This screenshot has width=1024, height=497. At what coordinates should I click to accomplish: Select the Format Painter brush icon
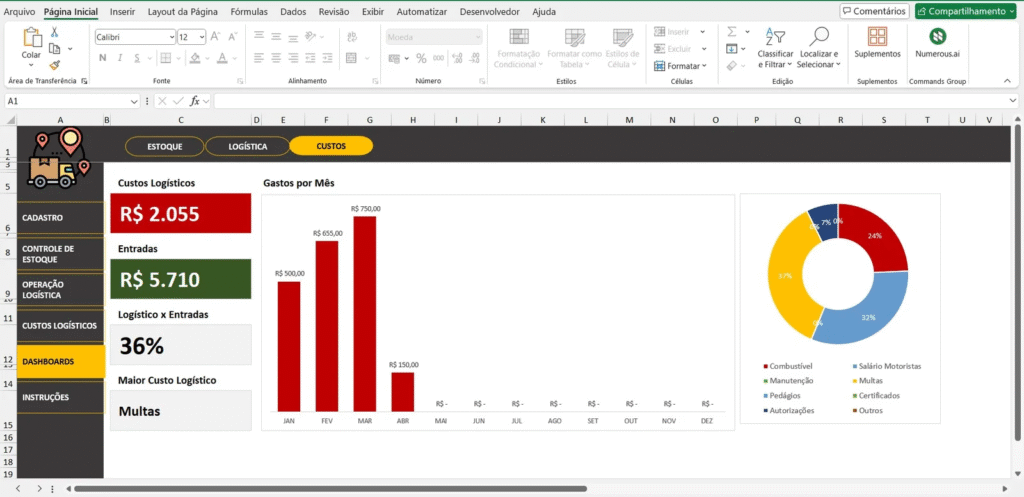click(54, 64)
